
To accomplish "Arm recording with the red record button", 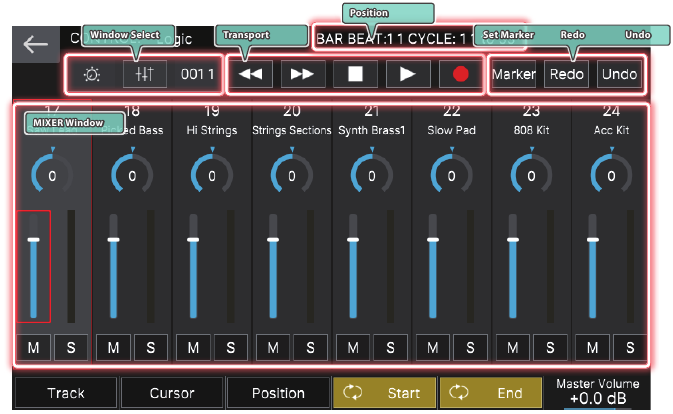I will (x=460, y=74).
